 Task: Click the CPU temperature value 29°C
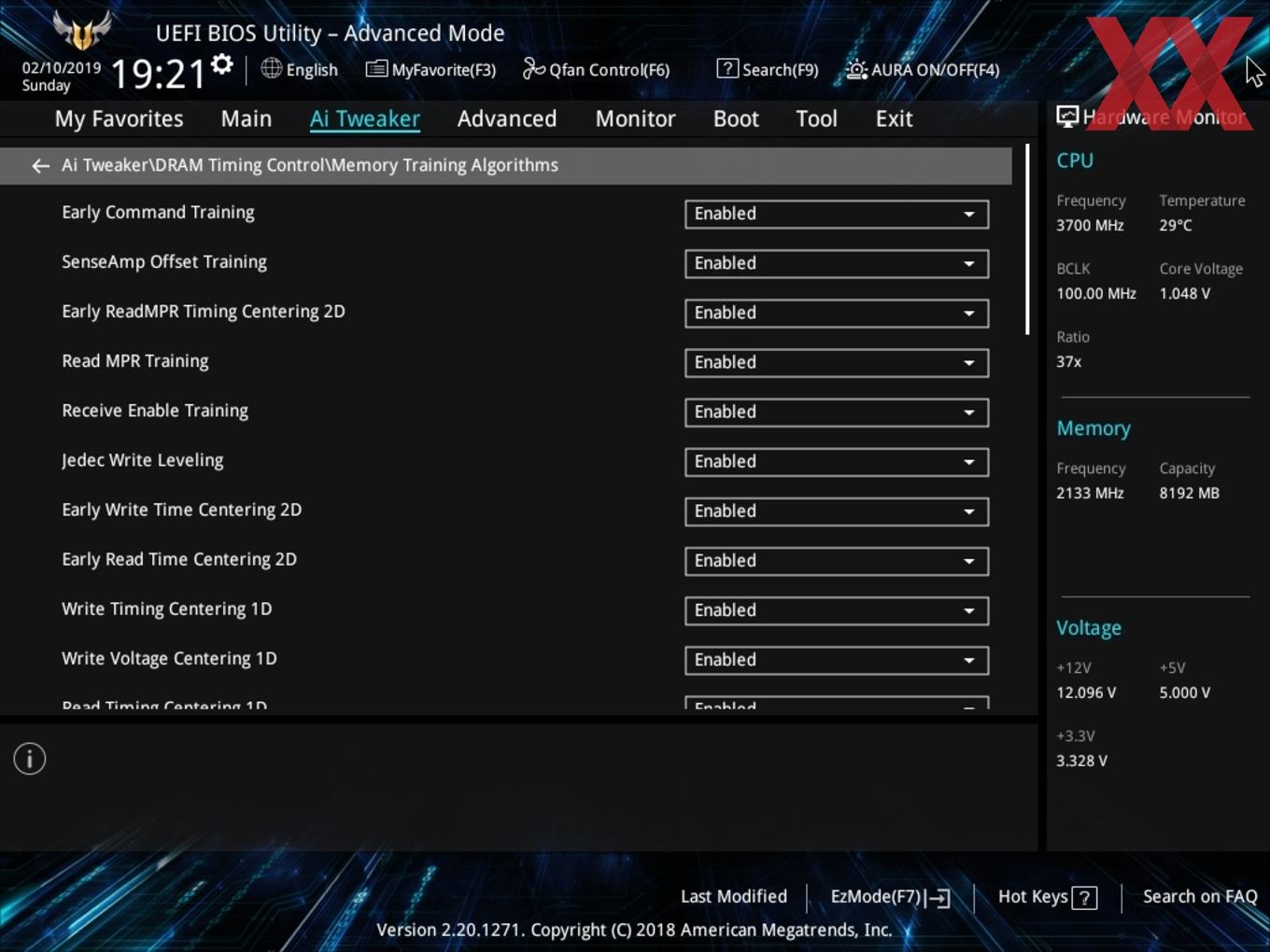1176,226
